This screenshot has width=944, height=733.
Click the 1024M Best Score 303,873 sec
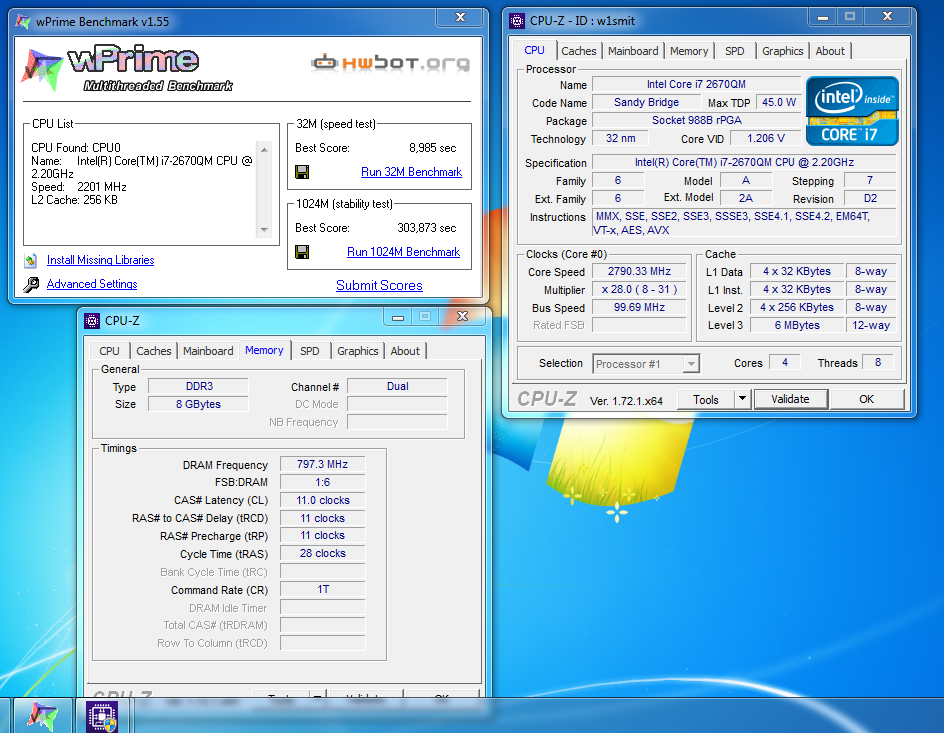click(x=426, y=228)
